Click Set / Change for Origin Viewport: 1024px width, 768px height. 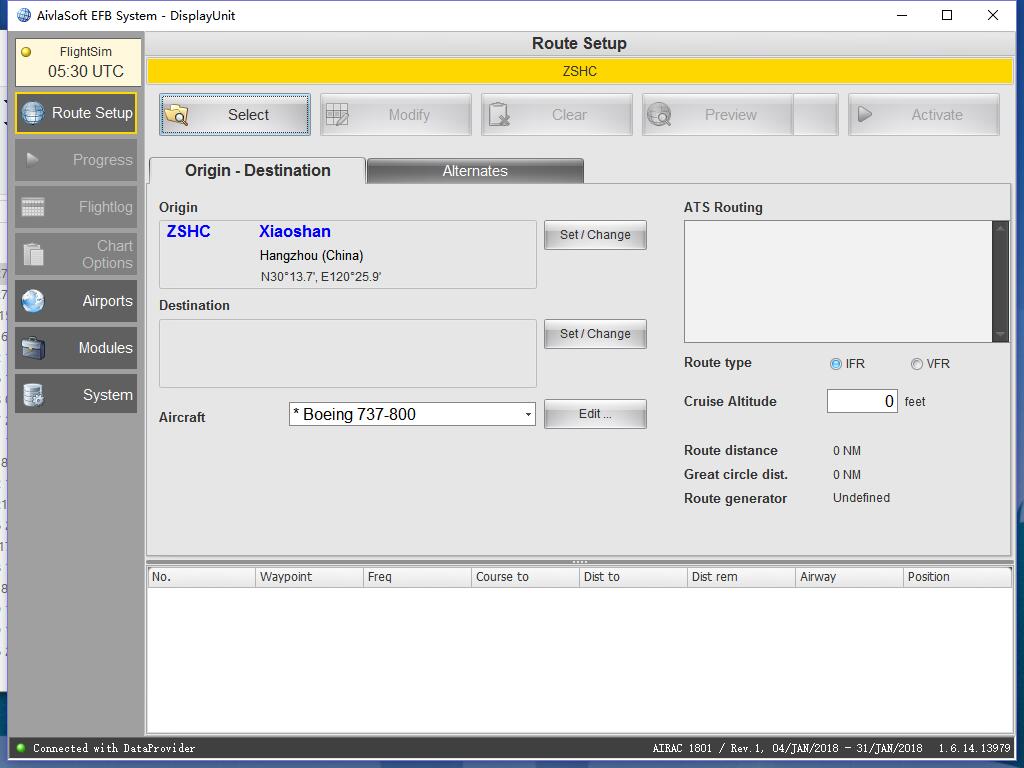click(595, 235)
